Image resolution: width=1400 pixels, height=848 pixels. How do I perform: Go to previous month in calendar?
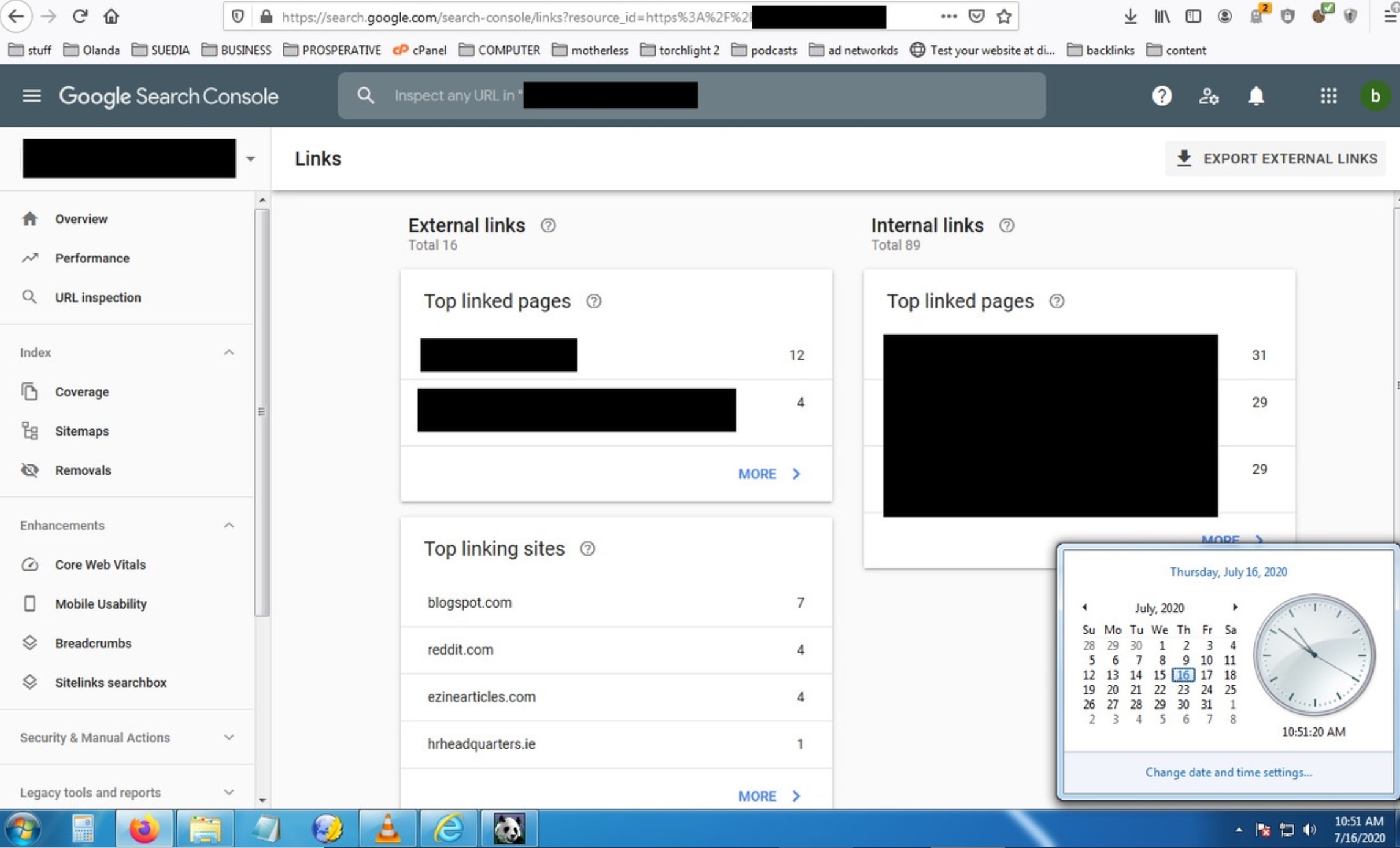[x=1084, y=608]
